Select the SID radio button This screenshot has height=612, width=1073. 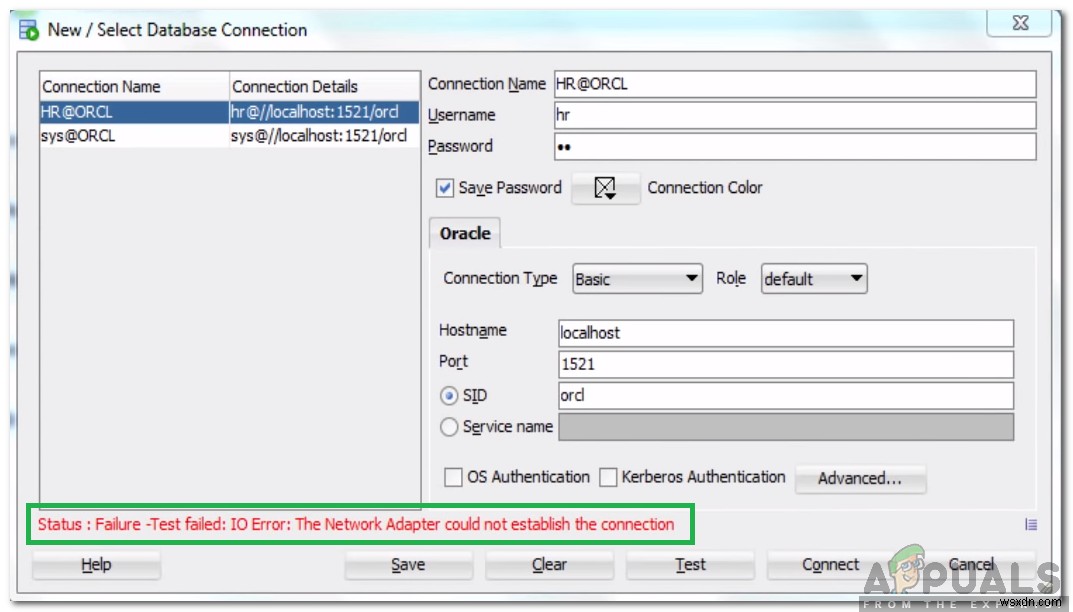[x=449, y=395]
